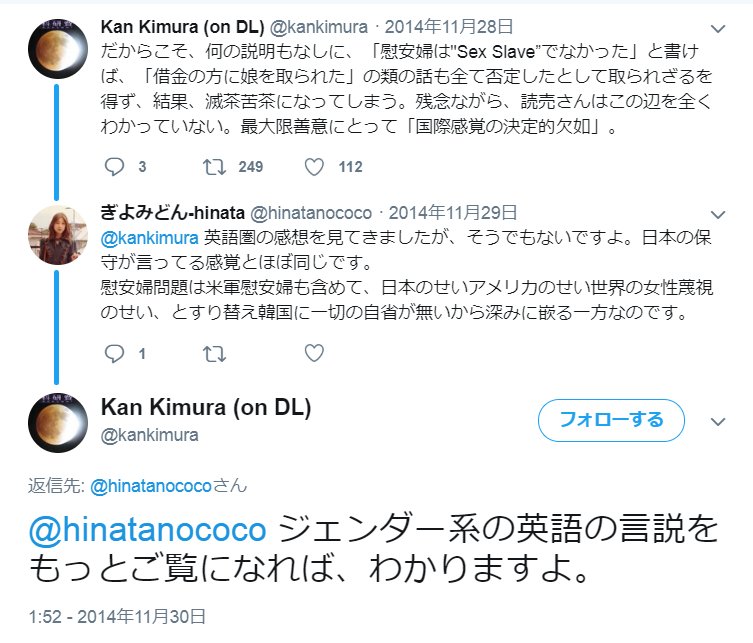This screenshot has width=753, height=643.
Task: Open @hinatanococo link in 返信先 line
Action: click(151, 486)
